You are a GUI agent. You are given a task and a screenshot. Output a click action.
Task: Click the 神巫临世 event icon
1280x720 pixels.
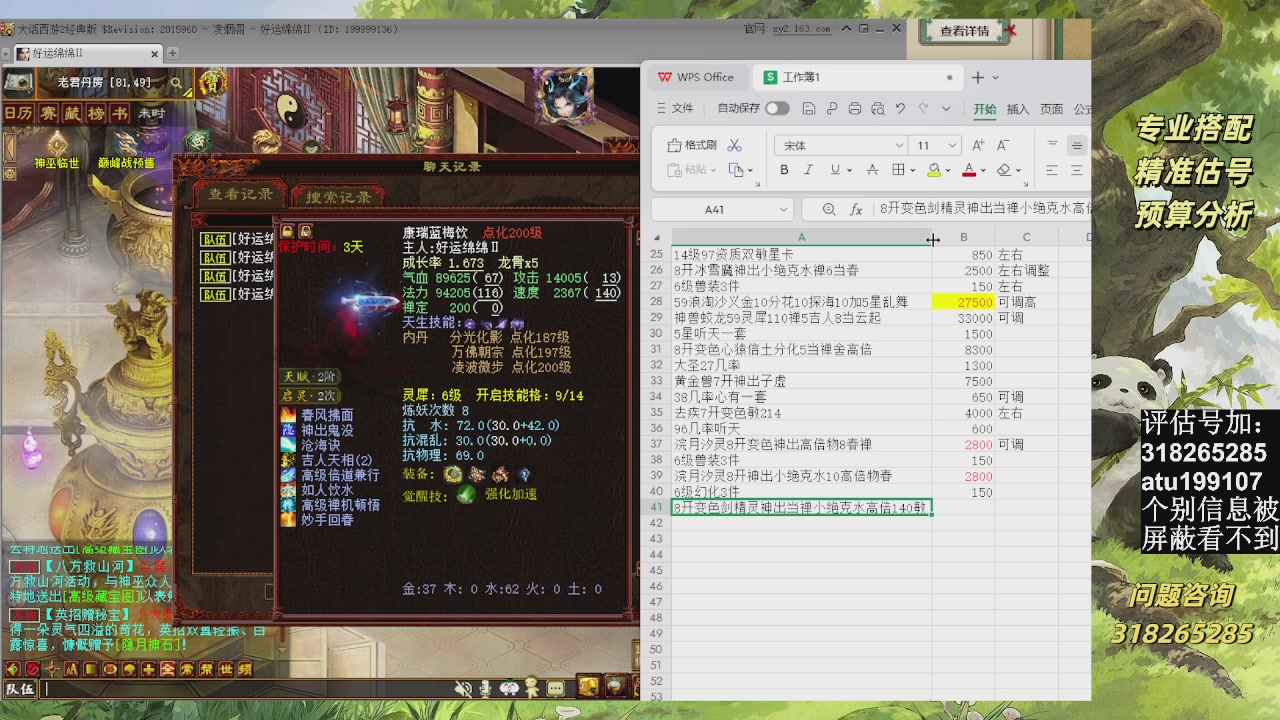point(56,145)
